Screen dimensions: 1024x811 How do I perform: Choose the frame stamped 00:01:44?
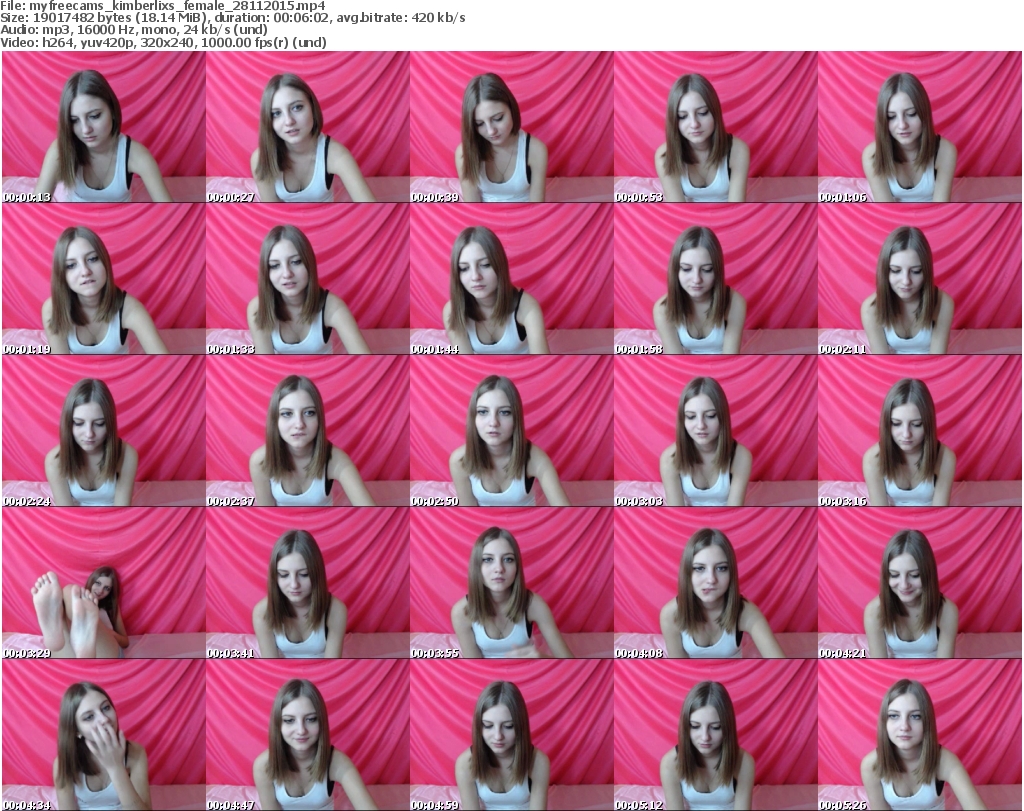click(x=511, y=279)
